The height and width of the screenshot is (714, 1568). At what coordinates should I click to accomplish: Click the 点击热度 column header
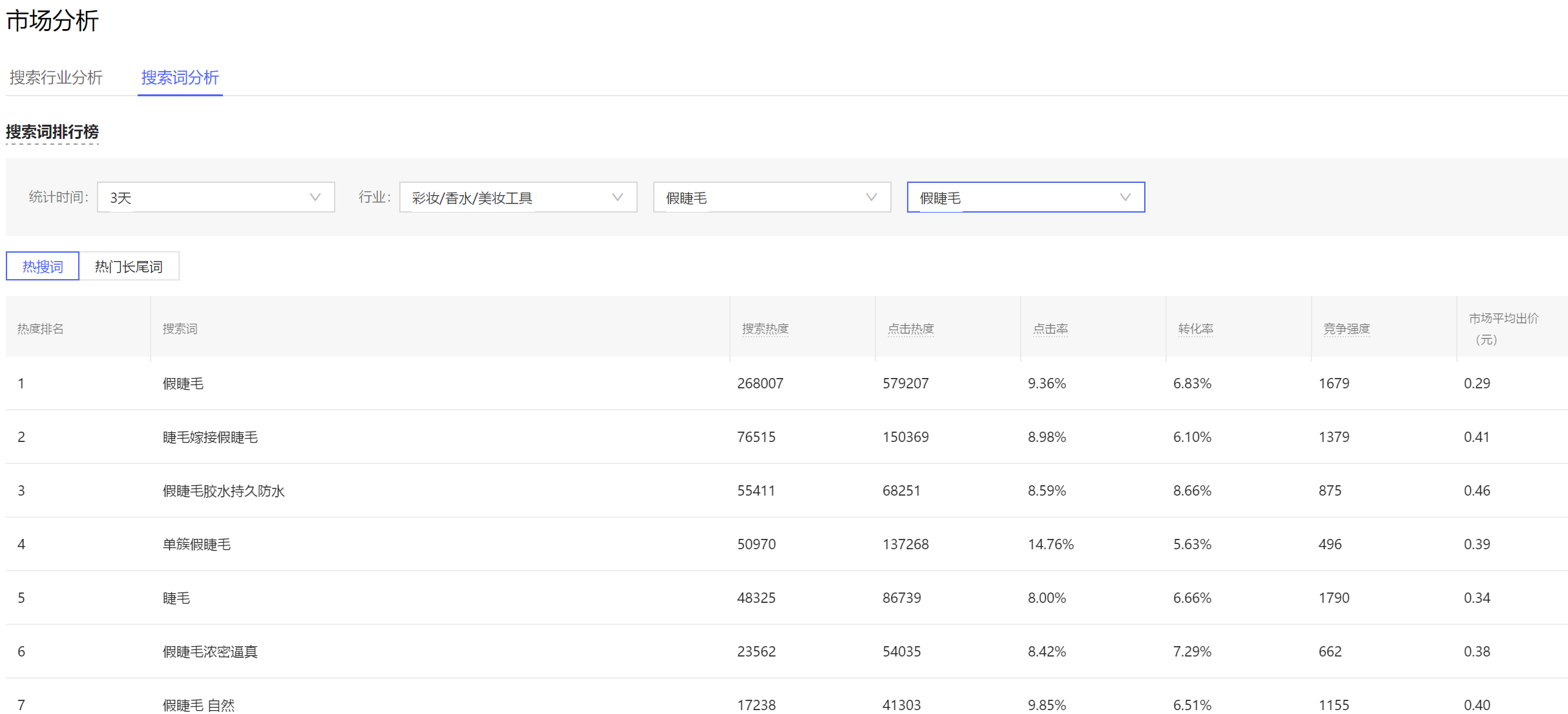(x=910, y=329)
